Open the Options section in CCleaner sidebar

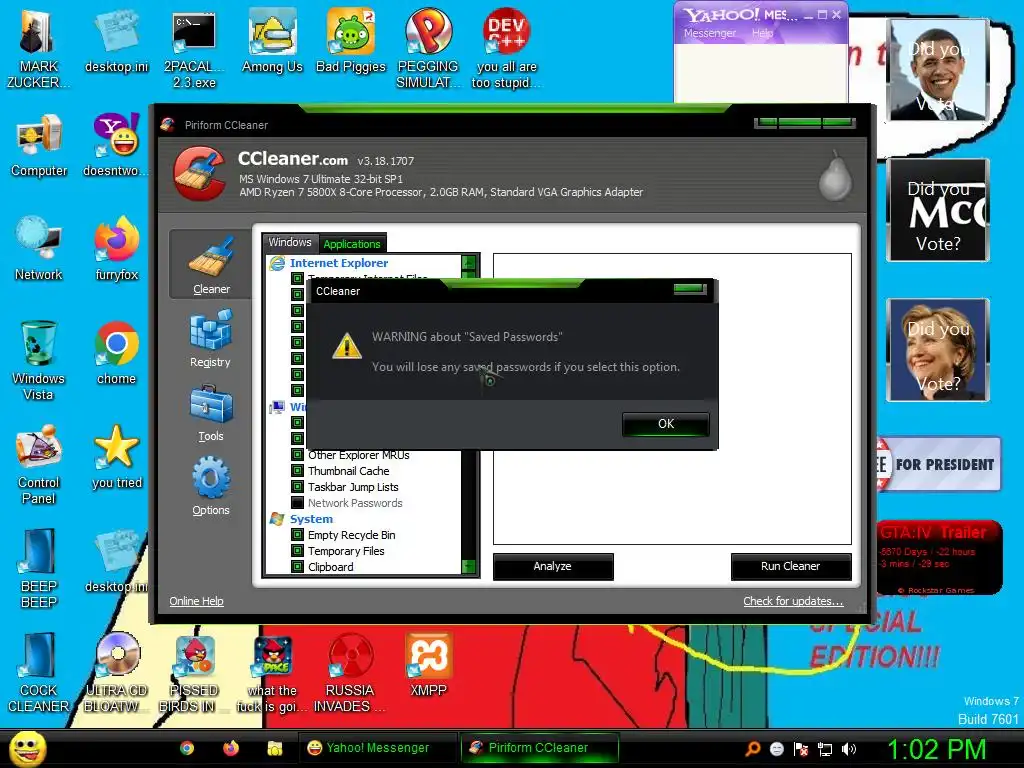[x=210, y=487]
